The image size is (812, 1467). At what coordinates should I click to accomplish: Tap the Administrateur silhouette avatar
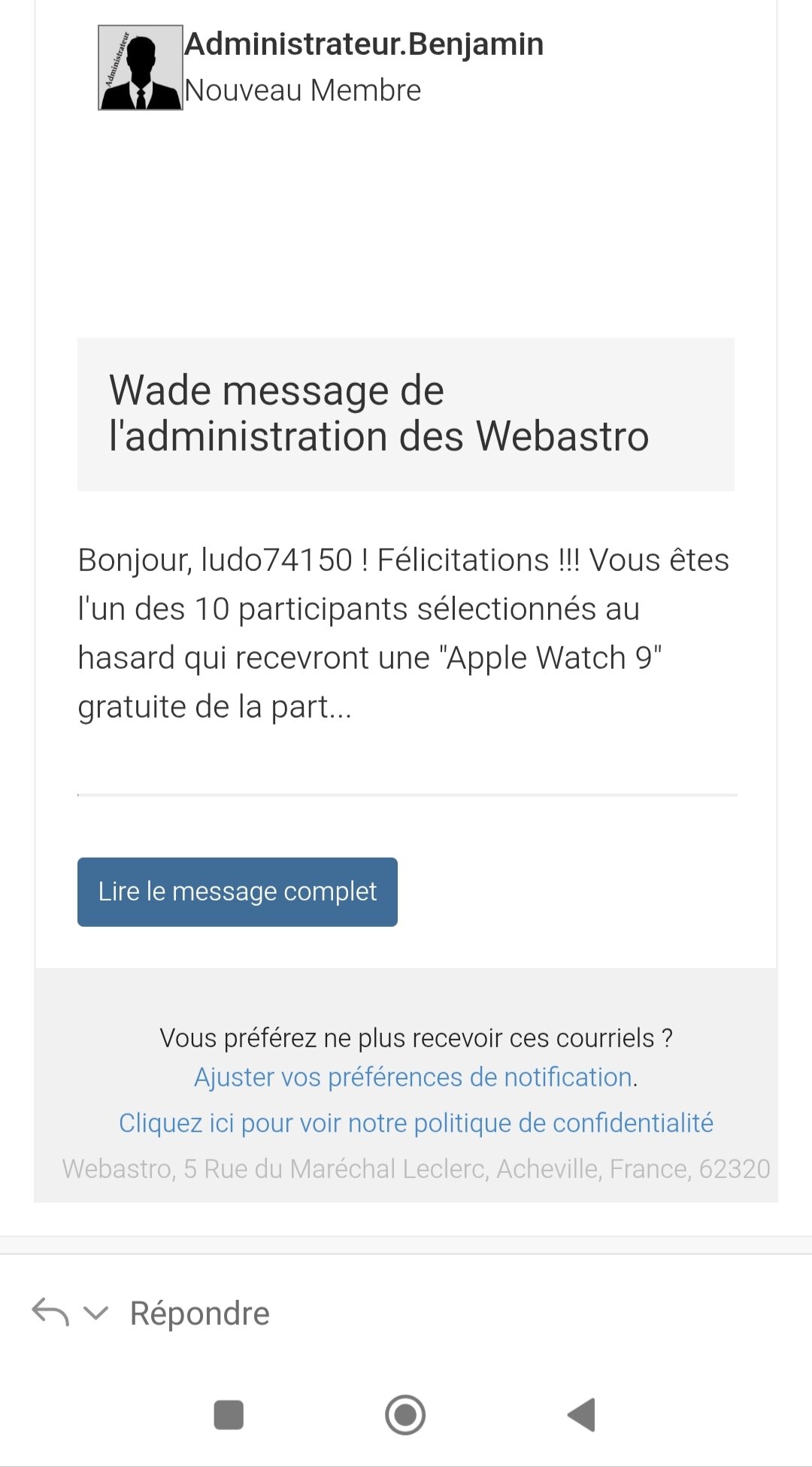tap(140, 68)
